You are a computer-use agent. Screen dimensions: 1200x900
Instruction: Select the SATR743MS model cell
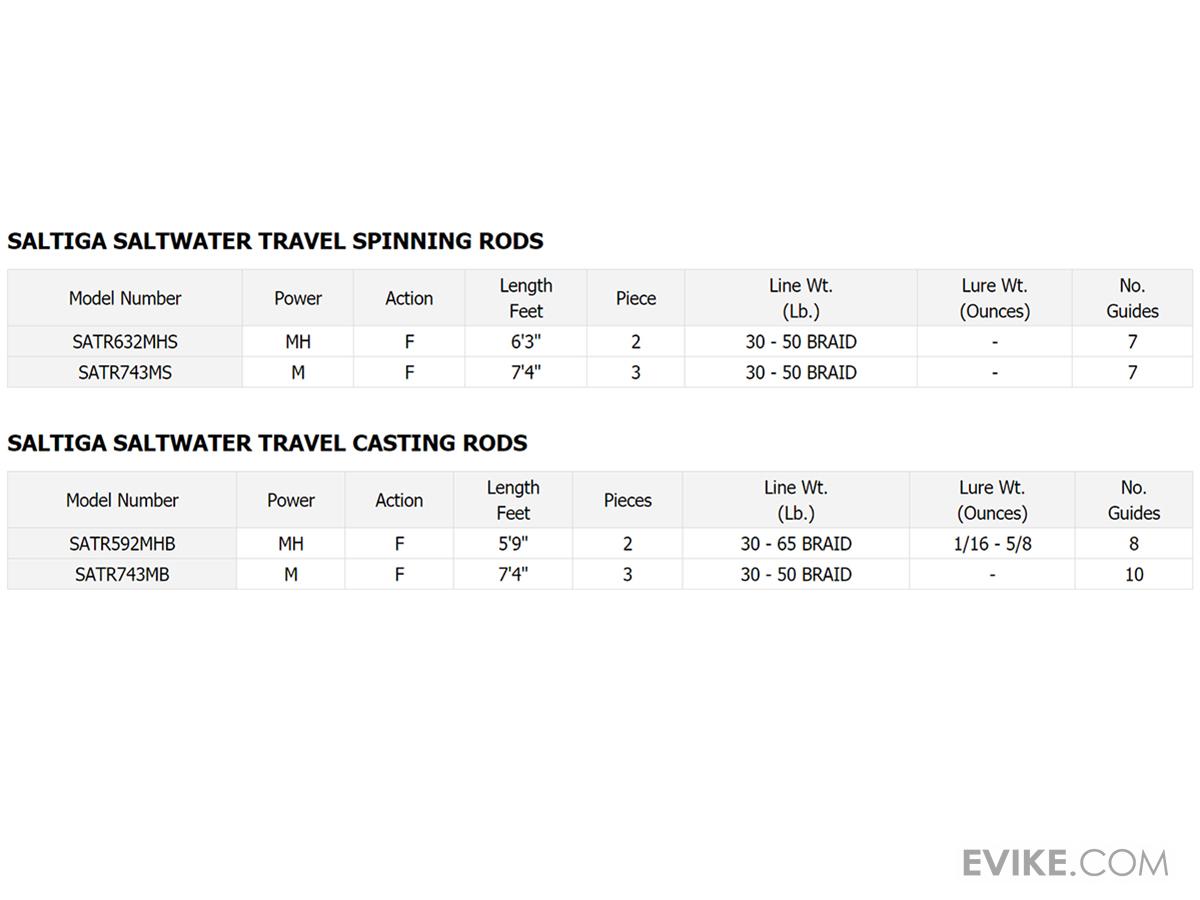point(125,373)
